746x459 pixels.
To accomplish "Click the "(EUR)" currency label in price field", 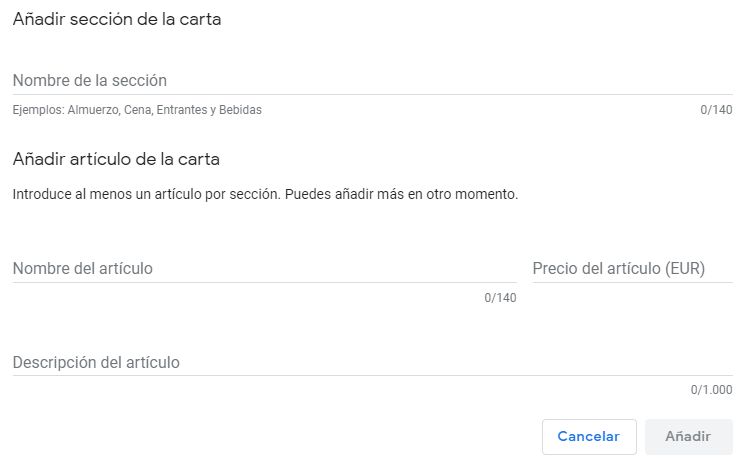I will [x=685, y=268].
